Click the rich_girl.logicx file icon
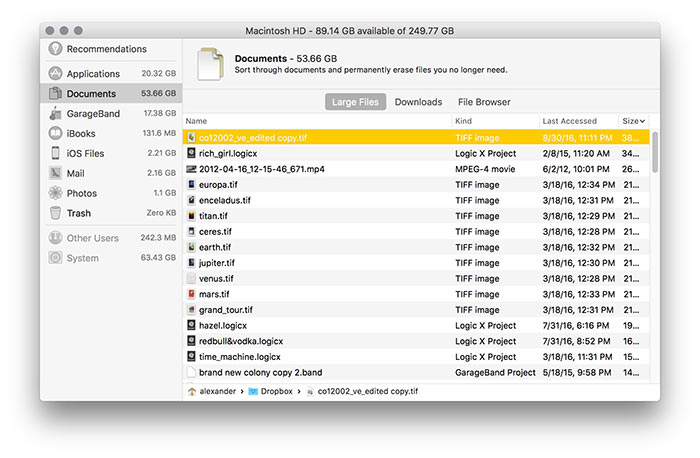700x458 pixels. [x=192, y=153]
